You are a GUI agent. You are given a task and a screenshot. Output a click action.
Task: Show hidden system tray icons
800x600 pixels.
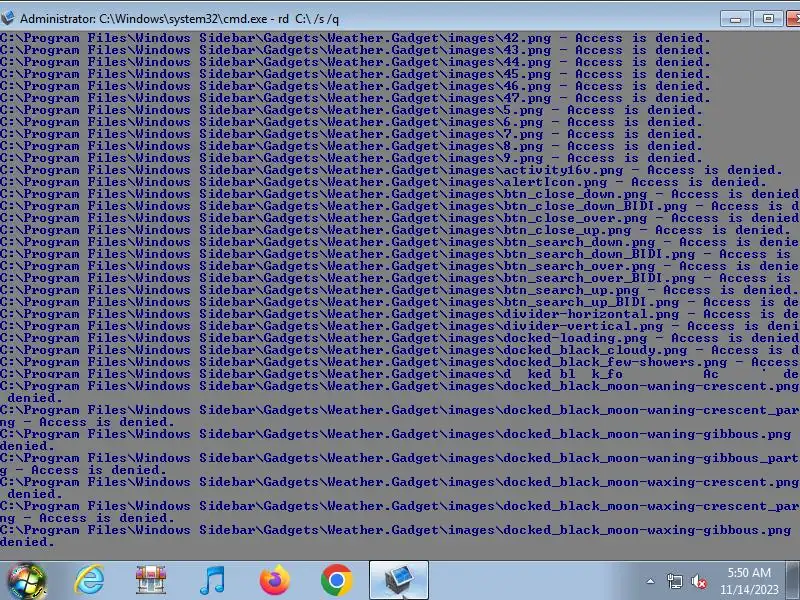click(x=651, y=581)
